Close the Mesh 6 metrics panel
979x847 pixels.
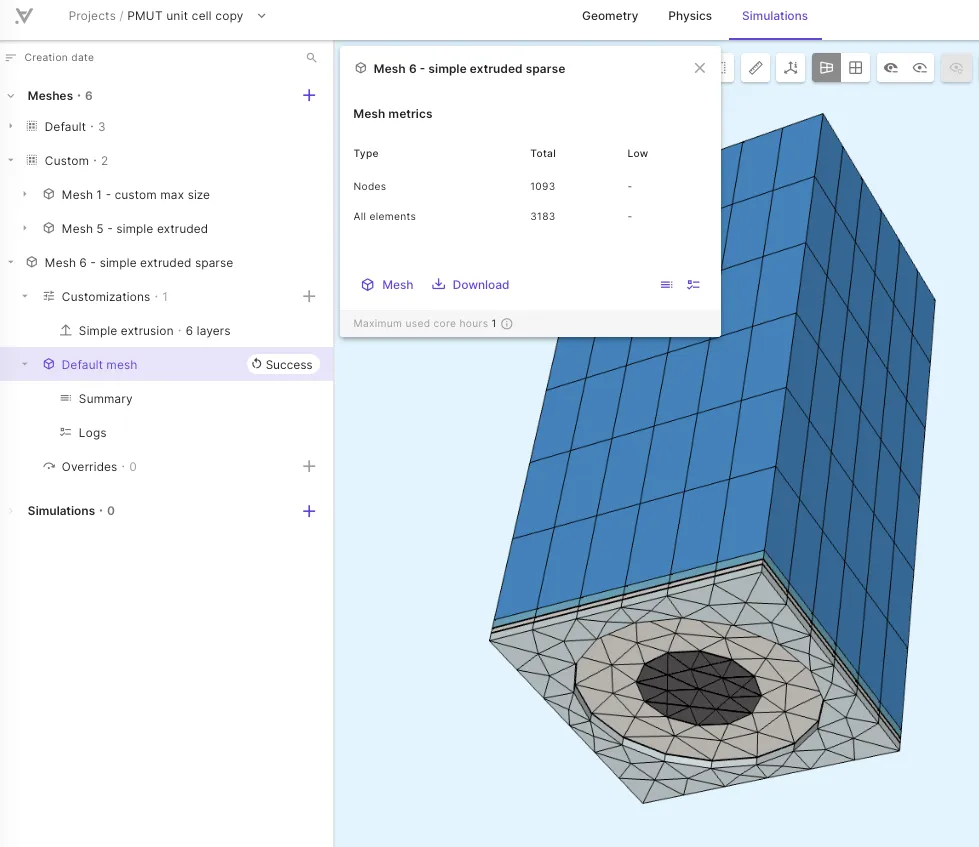(700, 68)
